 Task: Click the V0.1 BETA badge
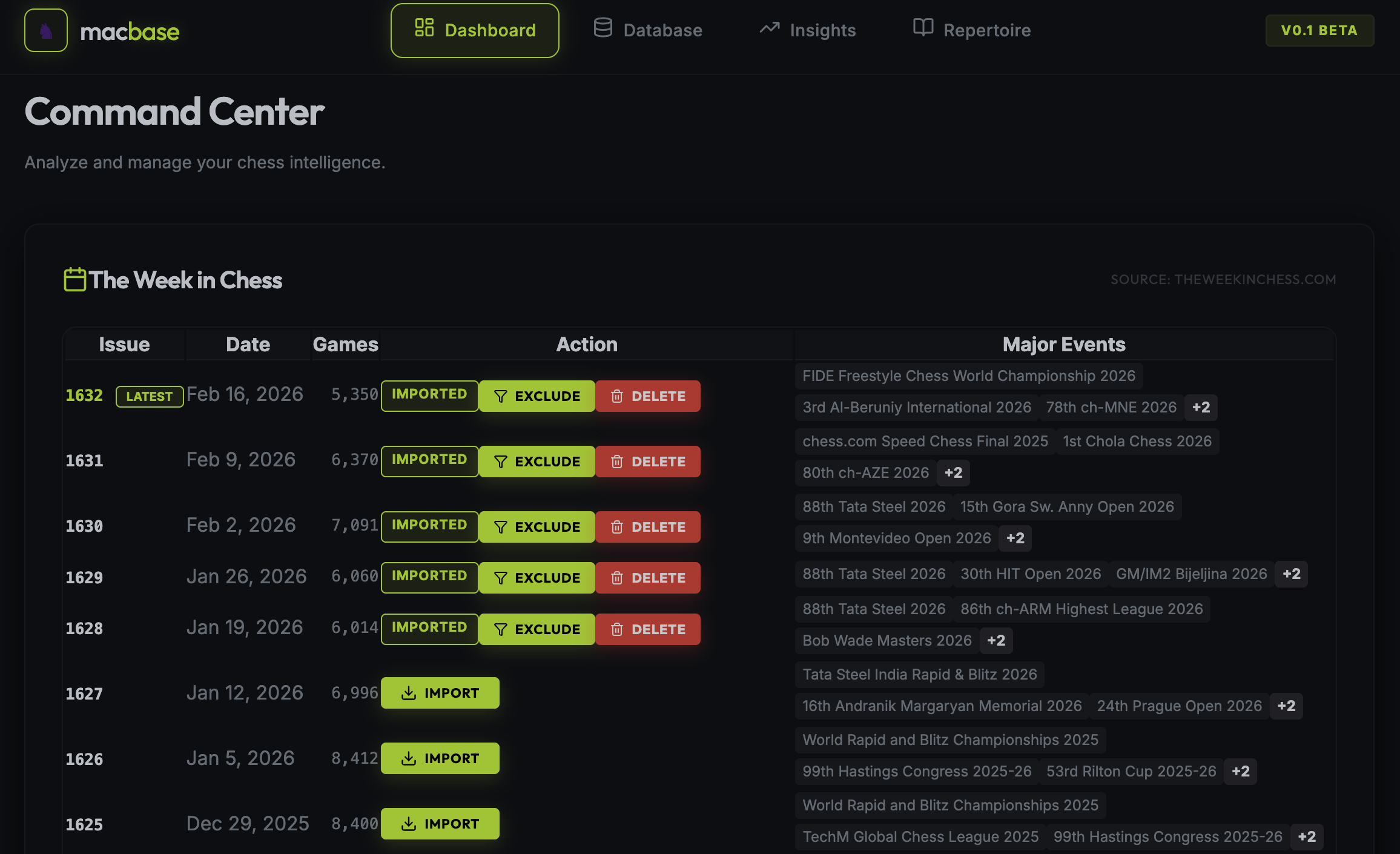(1319, 30)
